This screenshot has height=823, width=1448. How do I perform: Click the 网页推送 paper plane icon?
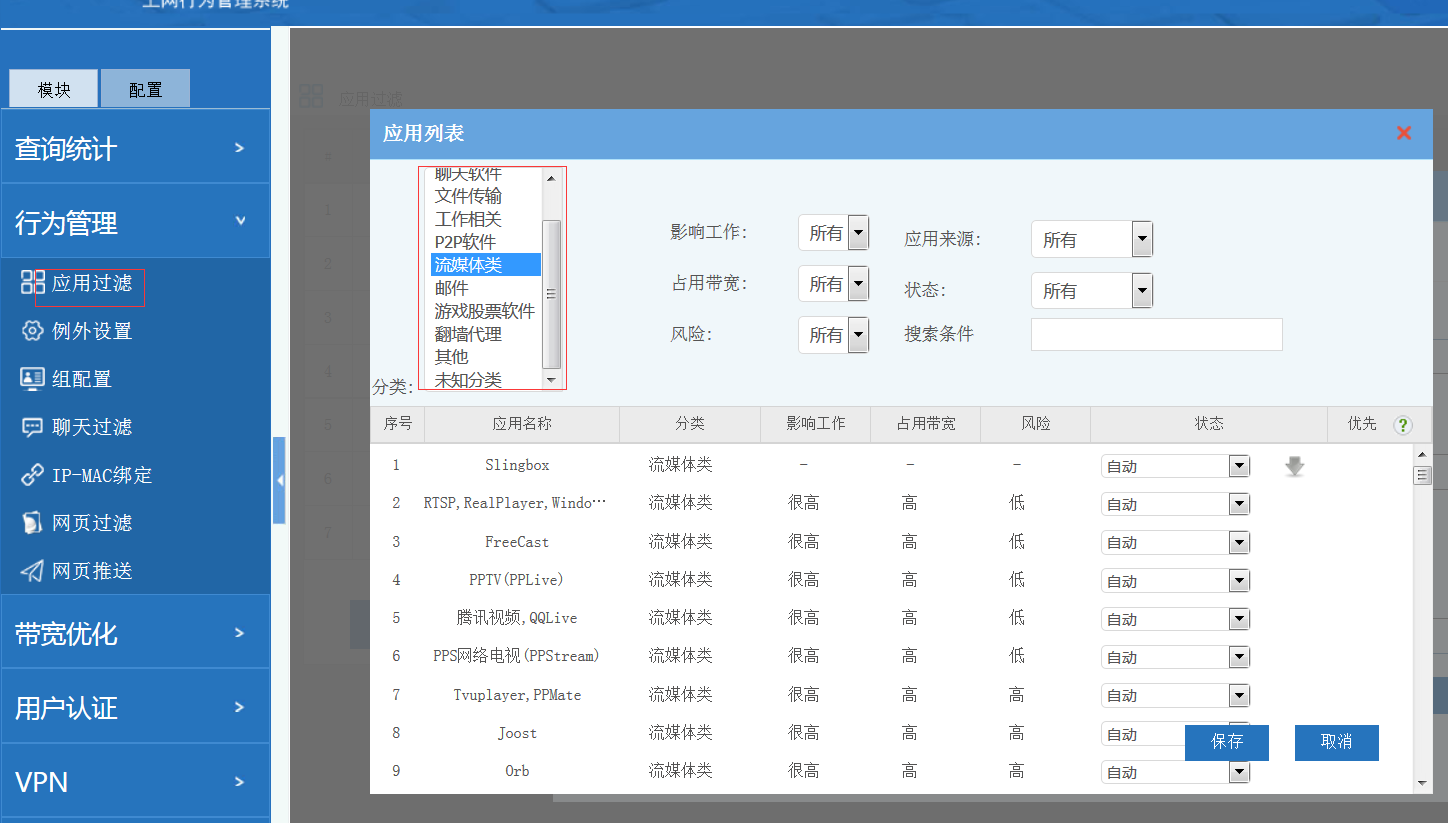pos(33,571)
